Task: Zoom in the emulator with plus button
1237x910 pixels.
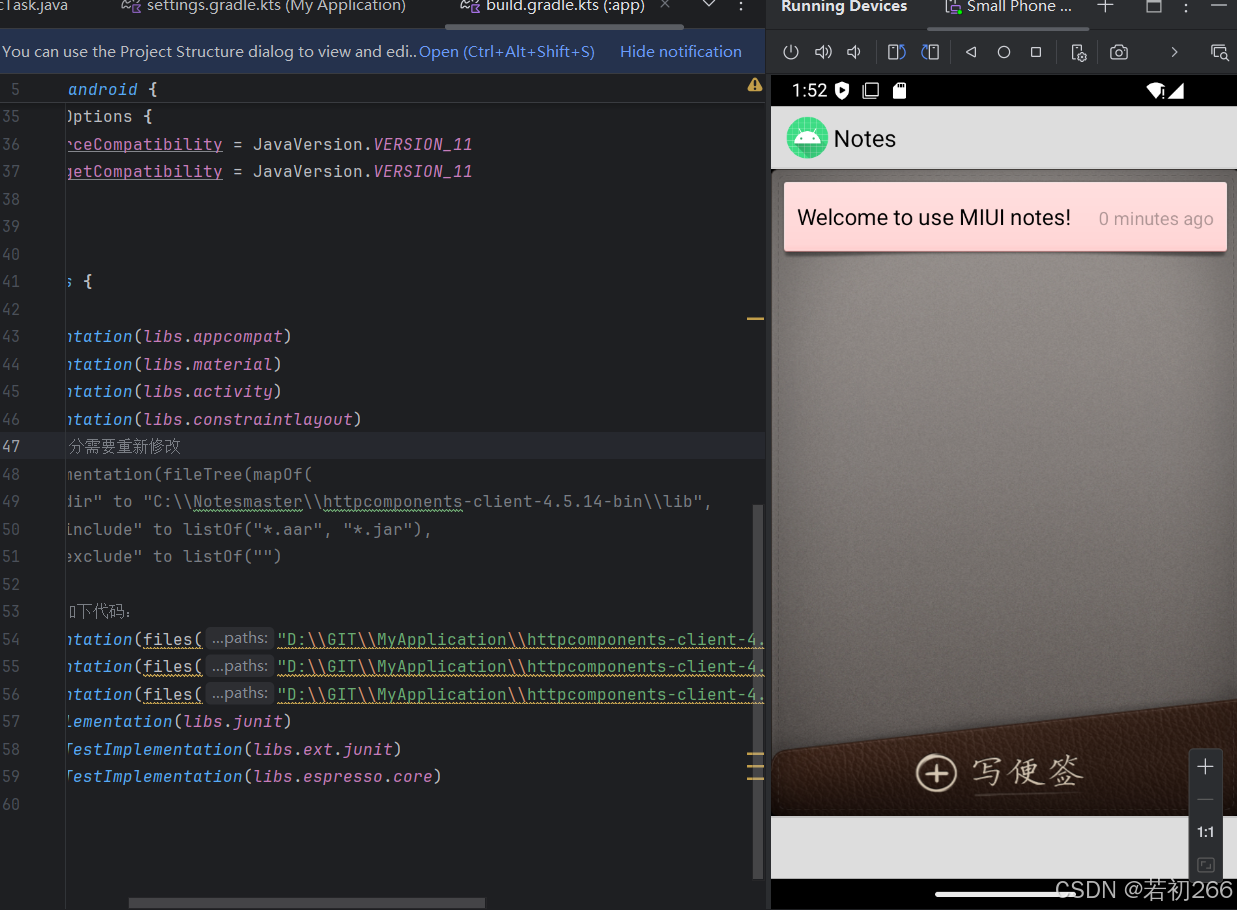Action: (1205, 767)
